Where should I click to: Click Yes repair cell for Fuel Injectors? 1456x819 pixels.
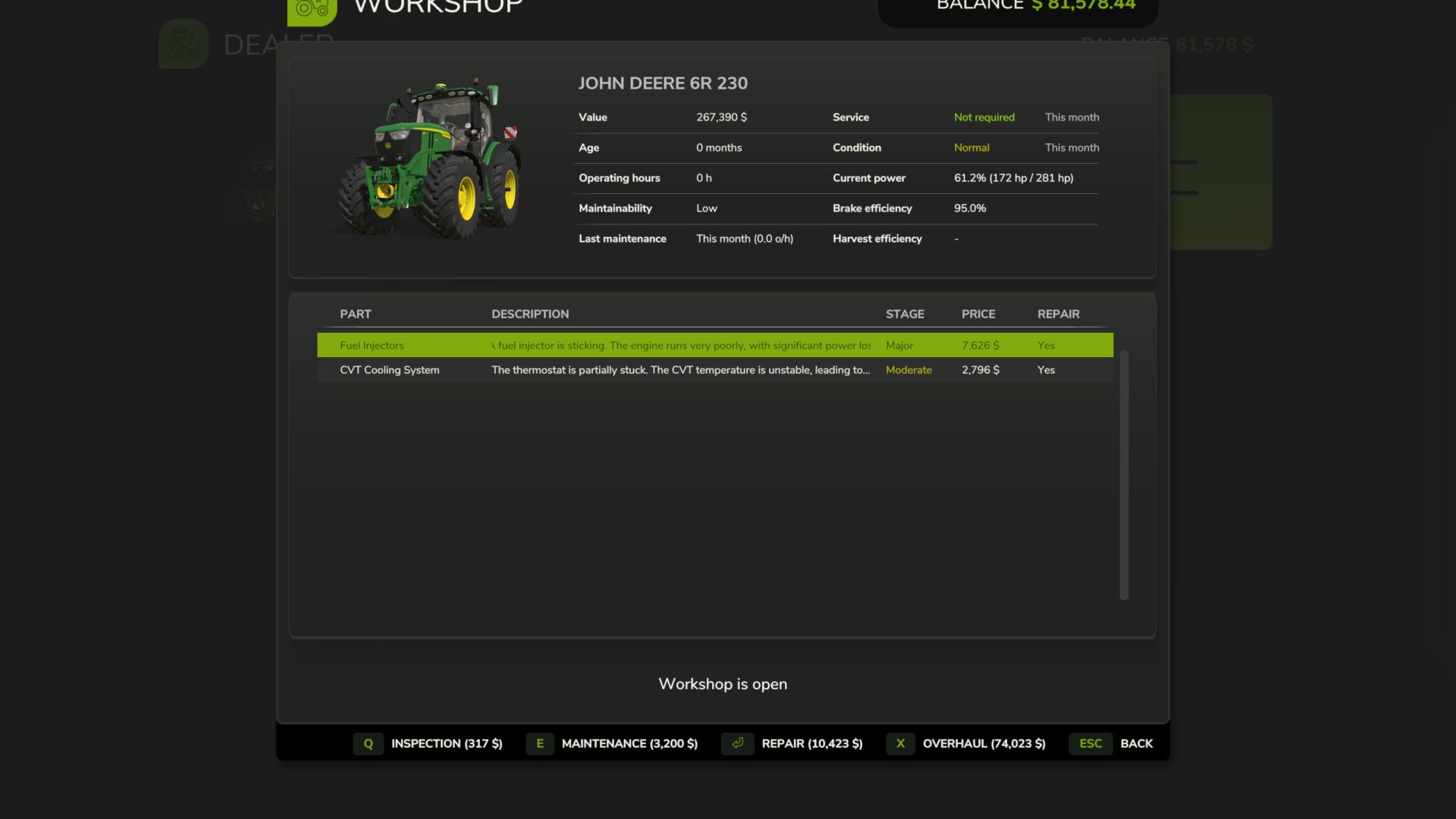[1046, 345]
